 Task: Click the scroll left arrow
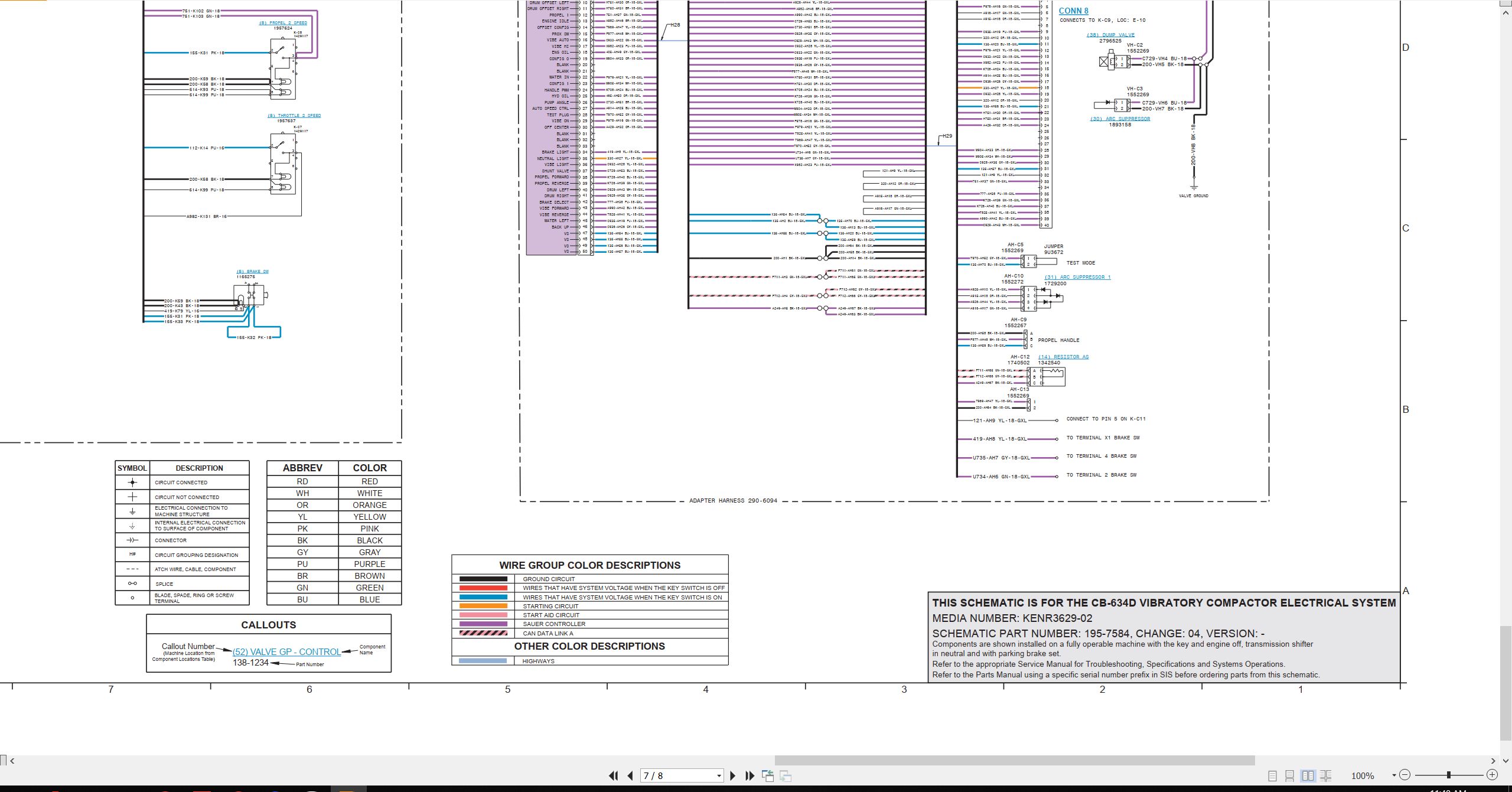[12, 761]
